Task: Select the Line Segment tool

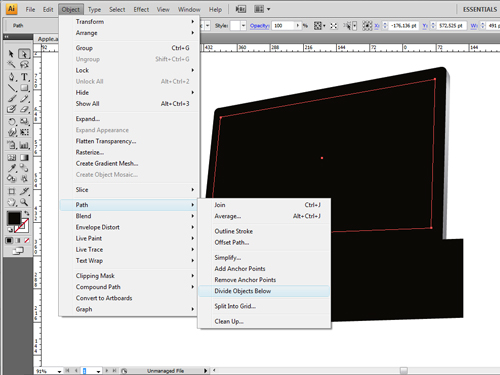Action: 11,88
